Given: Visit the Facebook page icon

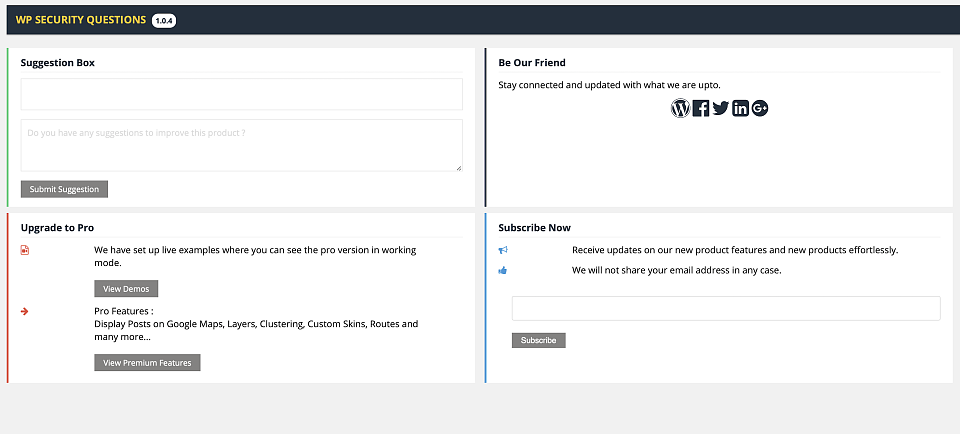Looking at the screenshot, I should pos(701,108).
